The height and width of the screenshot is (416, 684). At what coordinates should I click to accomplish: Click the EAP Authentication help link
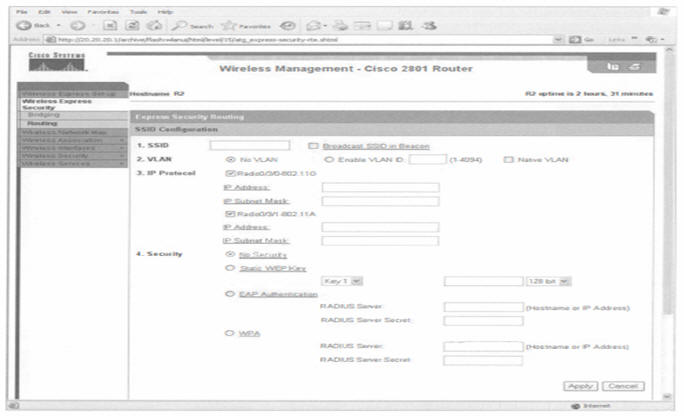[278, 294]
